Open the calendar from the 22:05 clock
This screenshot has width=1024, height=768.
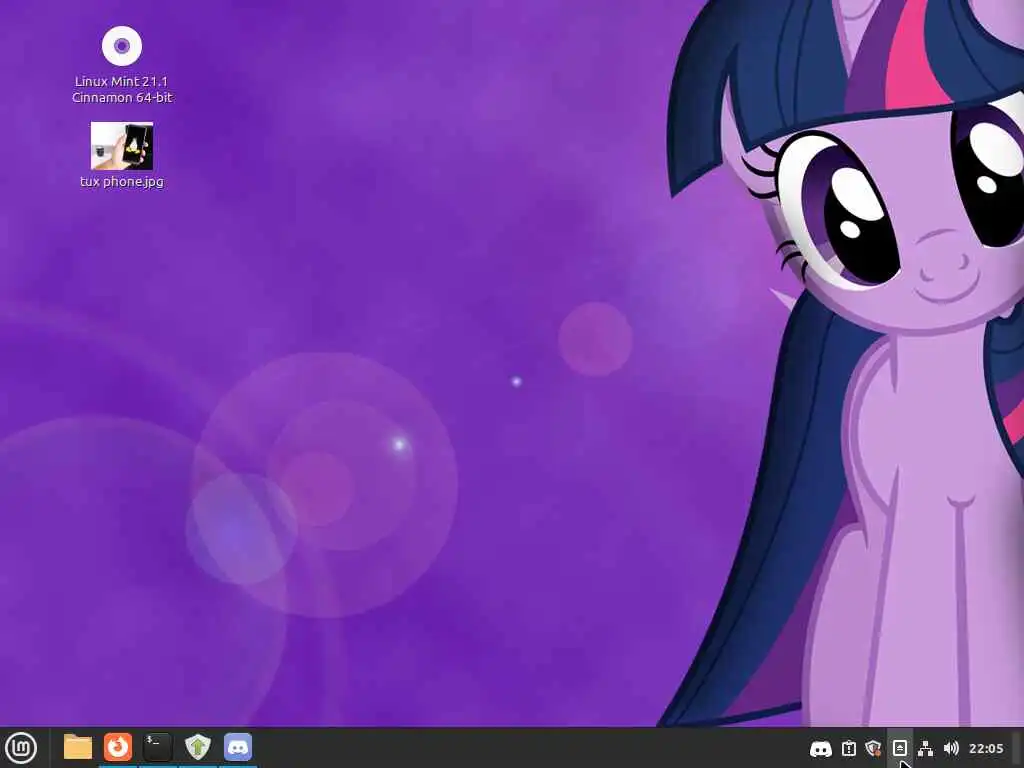[985, 748]
